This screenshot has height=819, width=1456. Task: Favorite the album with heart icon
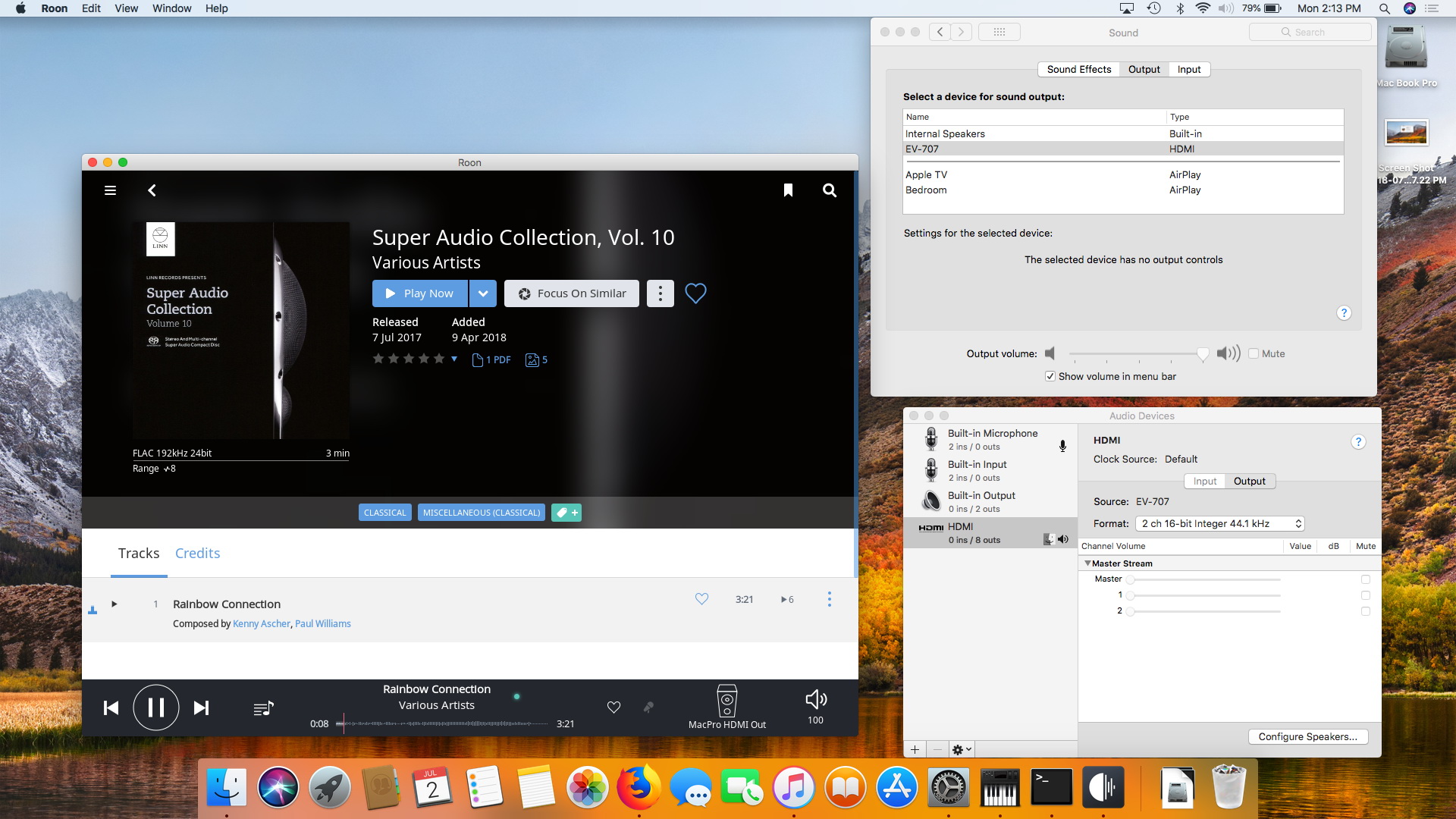pyautogui.click(x=695, y=293)
